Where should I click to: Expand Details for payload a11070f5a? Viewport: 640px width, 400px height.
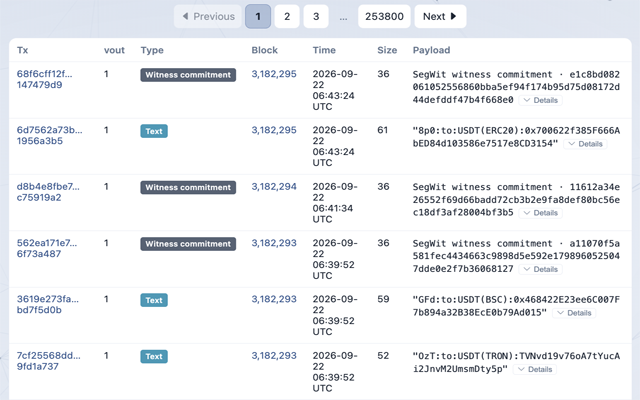tap(540, 269)
